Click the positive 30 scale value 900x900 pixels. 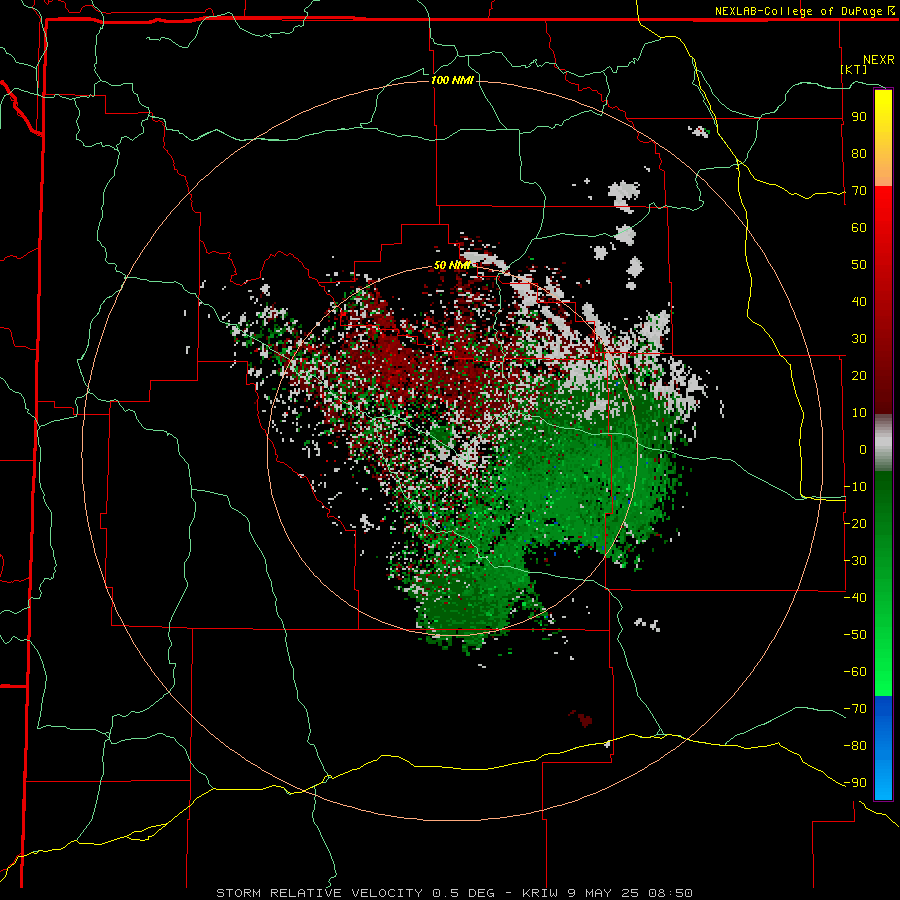coord(859,339)
